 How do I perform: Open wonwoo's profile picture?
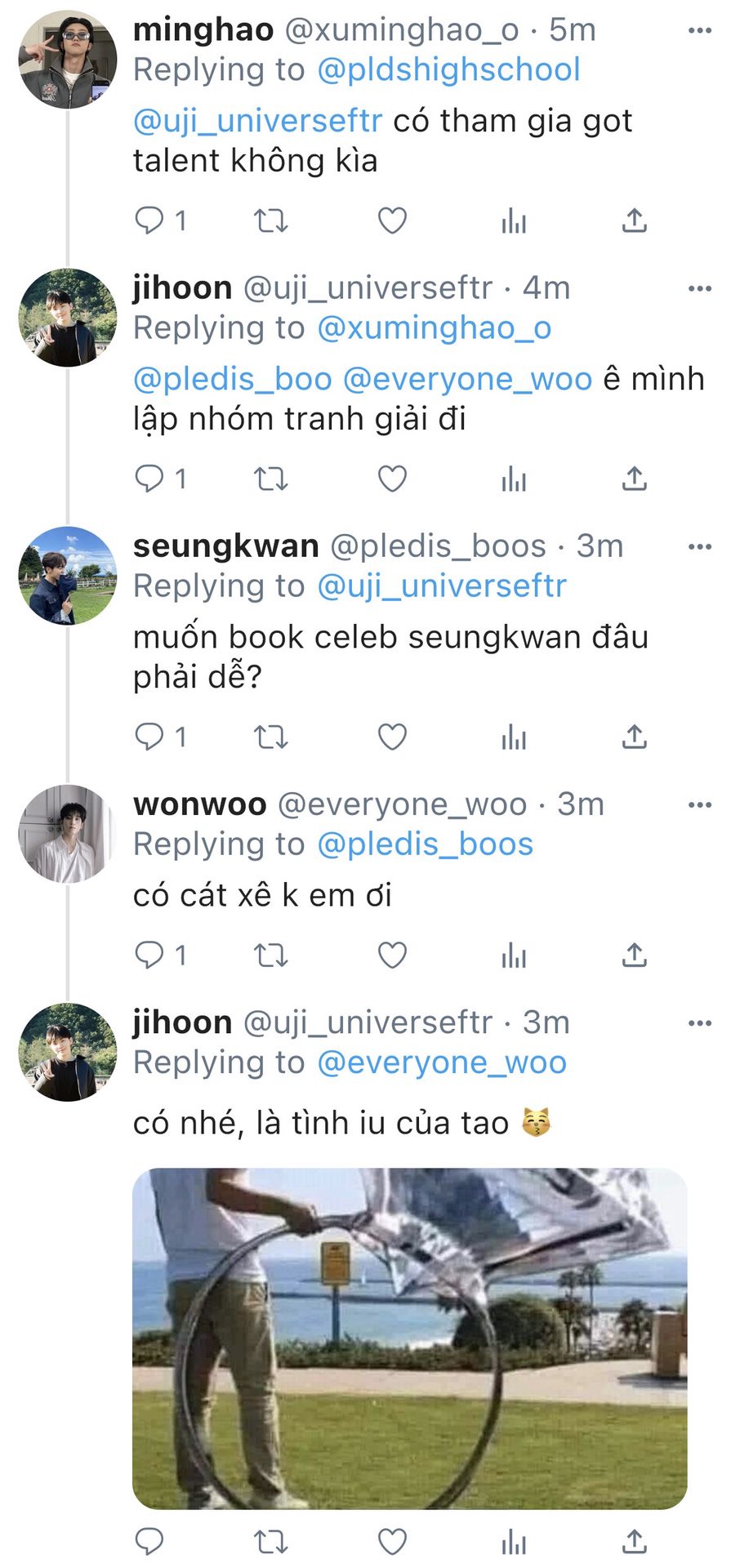(68, 834)
